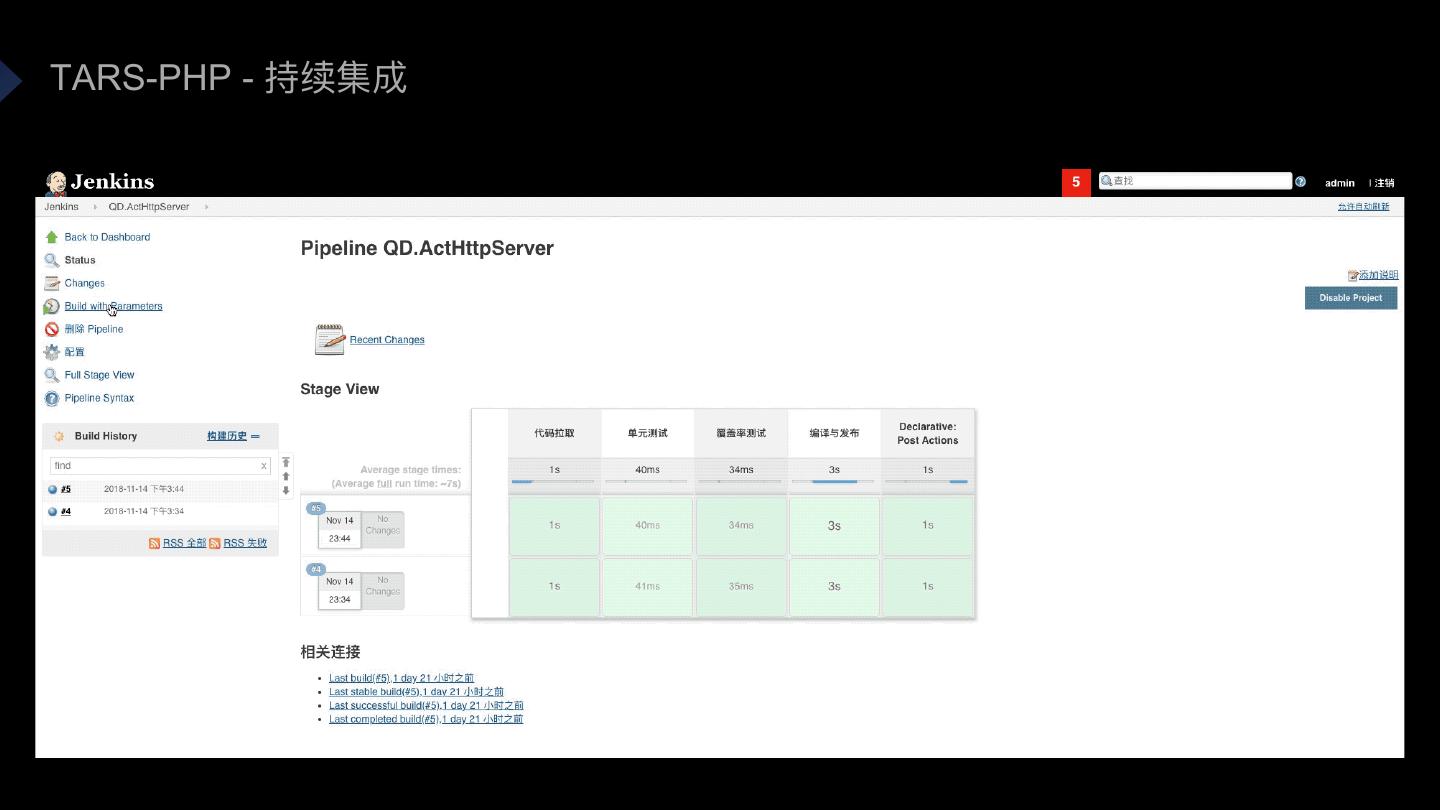
Task: Click build #4 覆盖率测试 stage cell showing 35ms
Action: pos(741,586)
